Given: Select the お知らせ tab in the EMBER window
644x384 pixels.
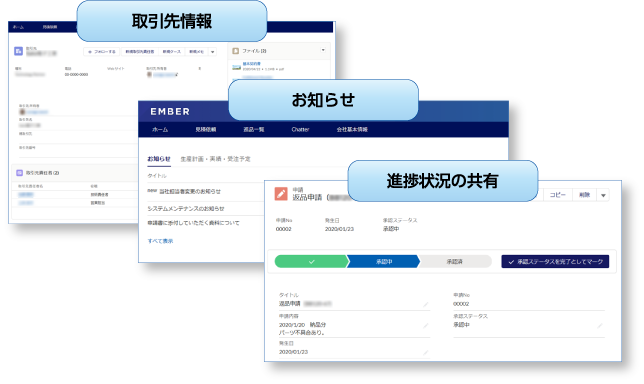Looking at the screenshot, I should 159,159.
